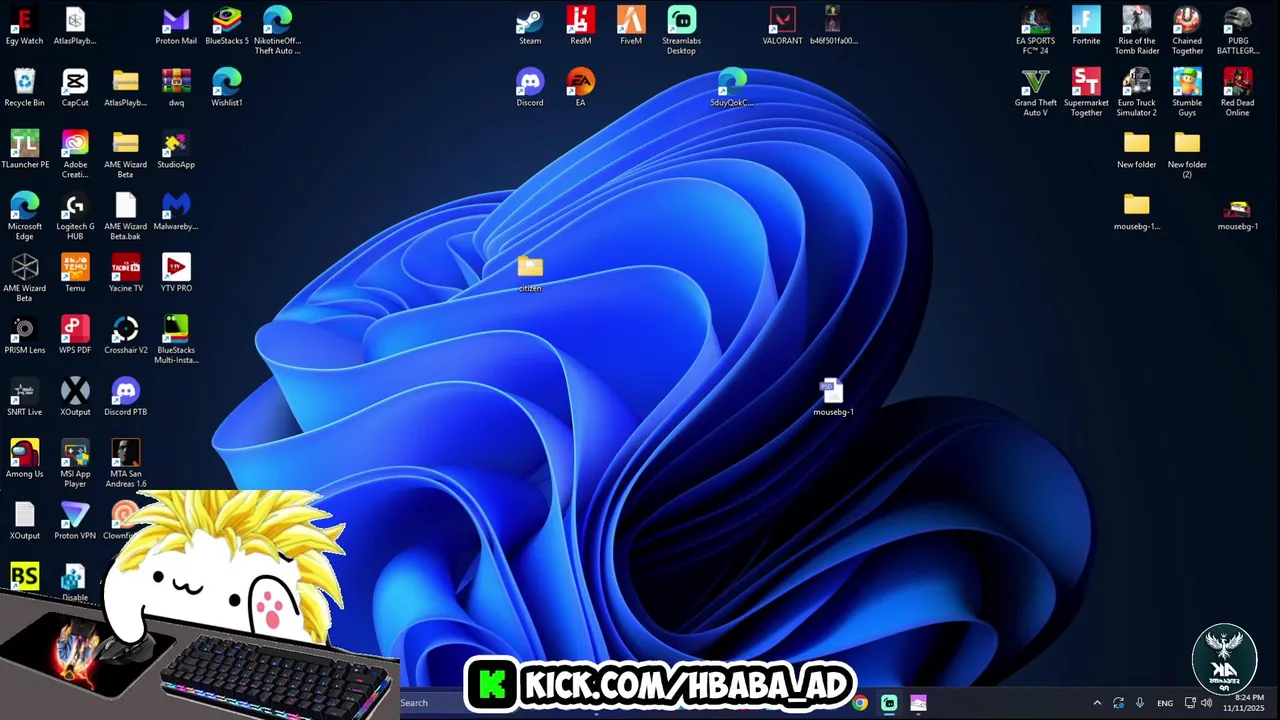Launch TLauncher PE

click(x=24, y=150)
